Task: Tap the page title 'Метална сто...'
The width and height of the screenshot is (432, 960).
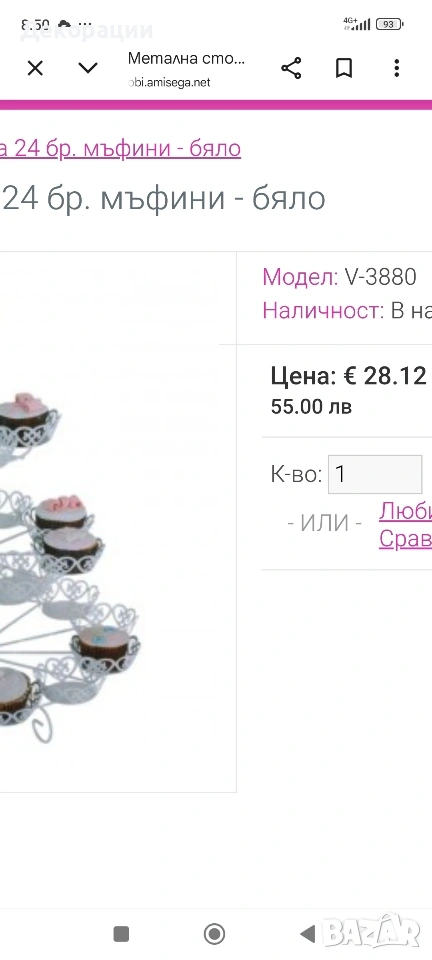Action: pos(187,59)
